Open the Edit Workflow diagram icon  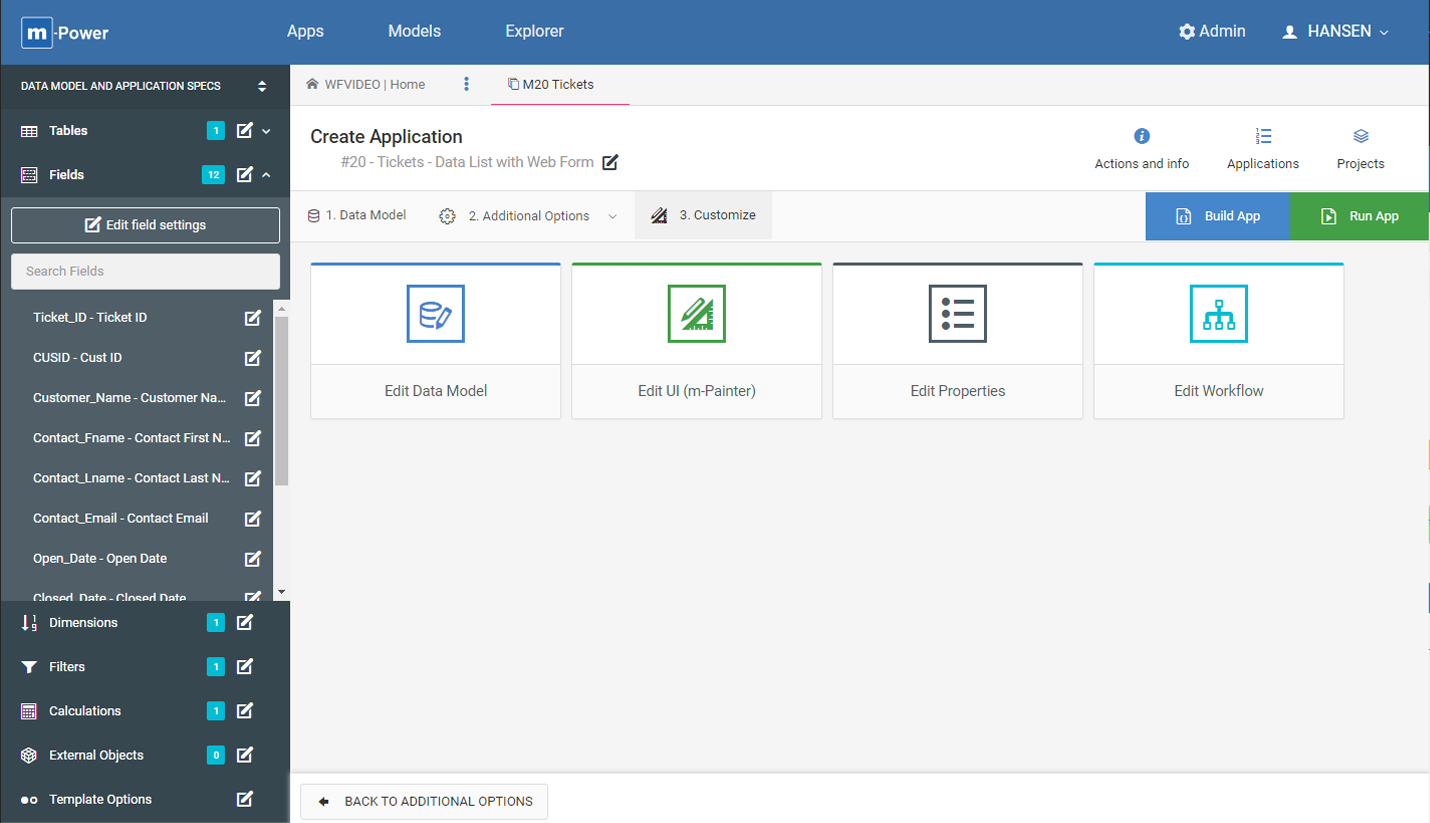(1218, 314)
